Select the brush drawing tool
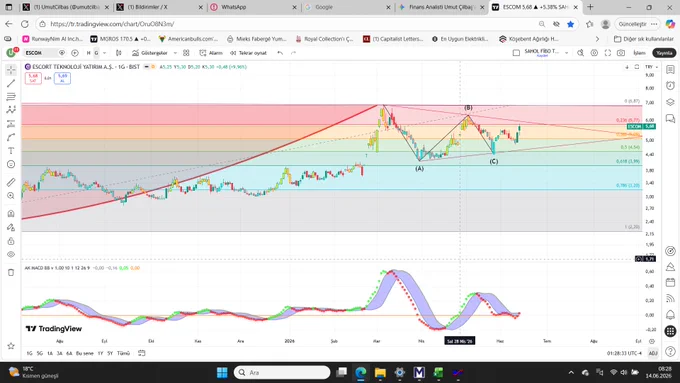 [x=11, y=137]
